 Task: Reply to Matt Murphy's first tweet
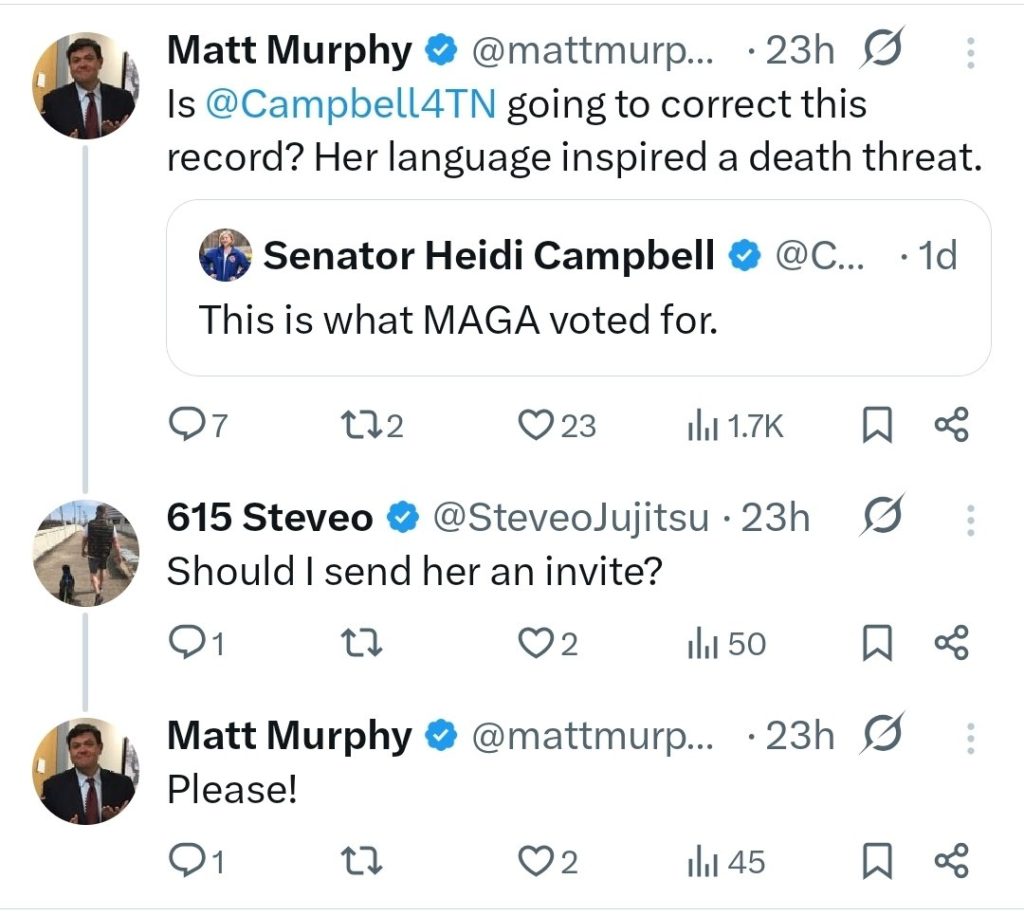point(184,427)
